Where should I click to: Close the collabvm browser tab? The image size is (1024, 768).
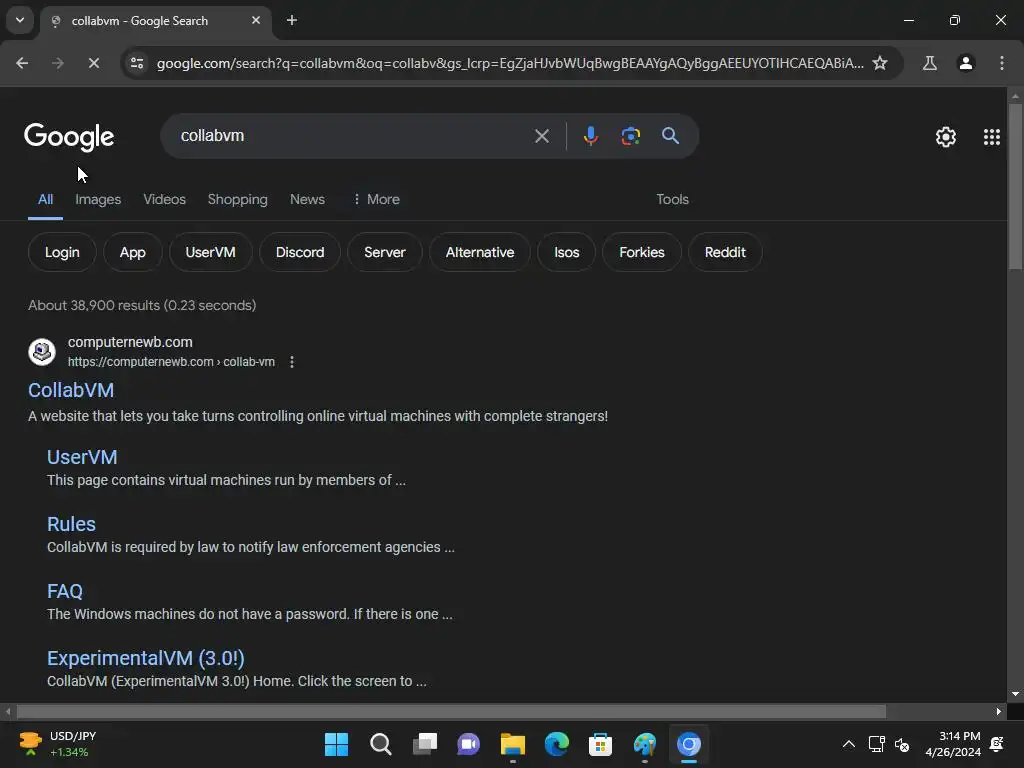click(256, 20)
